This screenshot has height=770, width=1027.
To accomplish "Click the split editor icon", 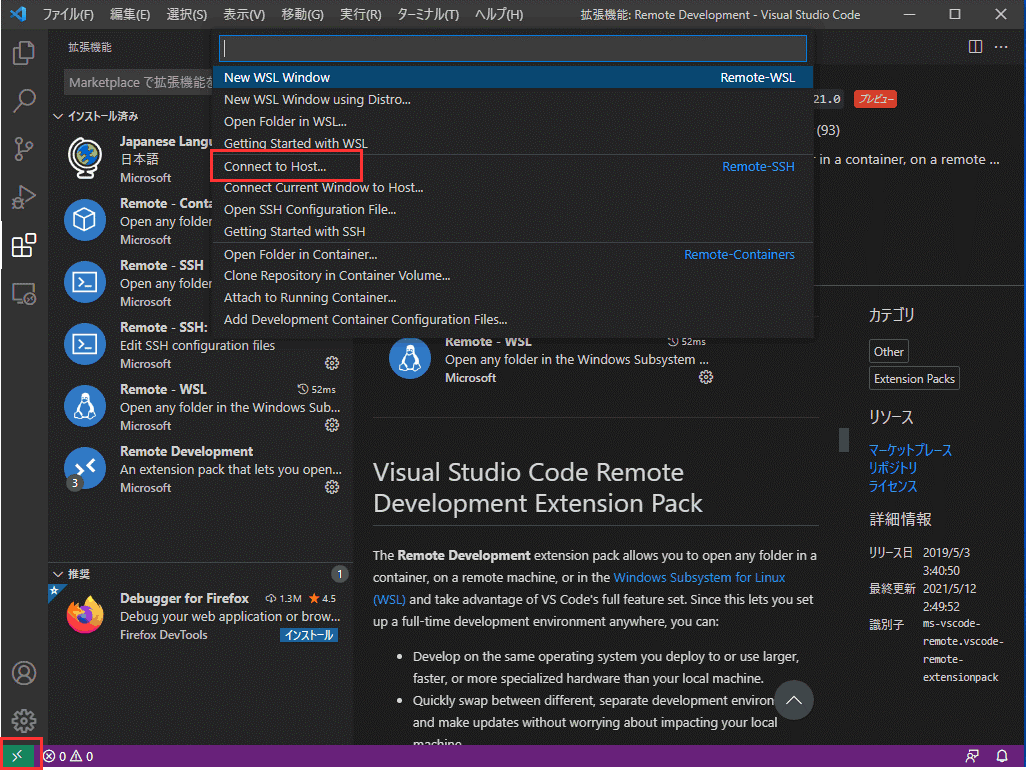I will click(975, 46).
